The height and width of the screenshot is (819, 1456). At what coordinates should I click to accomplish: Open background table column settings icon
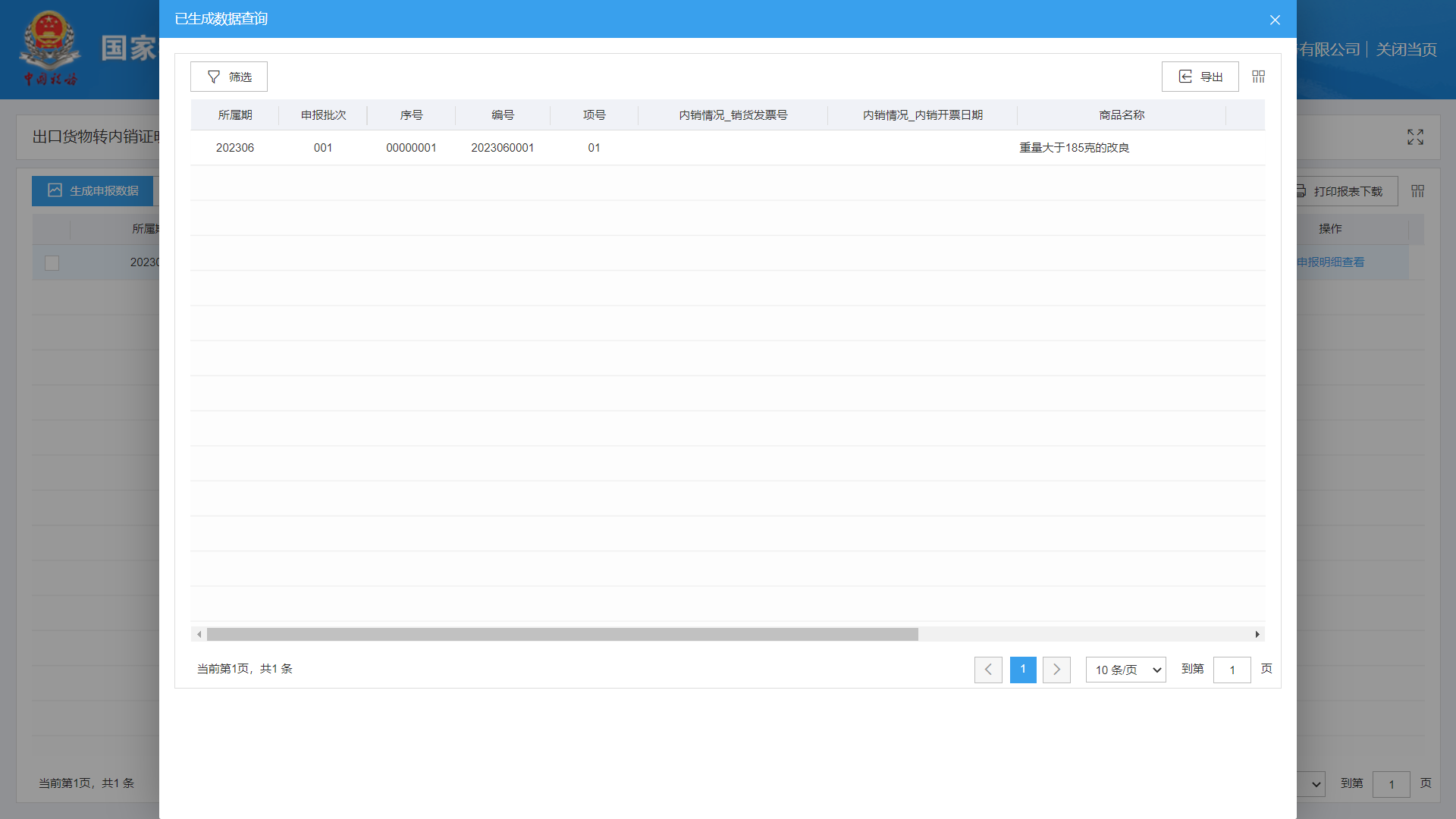pyautogui.click(x=1418, y=191)
